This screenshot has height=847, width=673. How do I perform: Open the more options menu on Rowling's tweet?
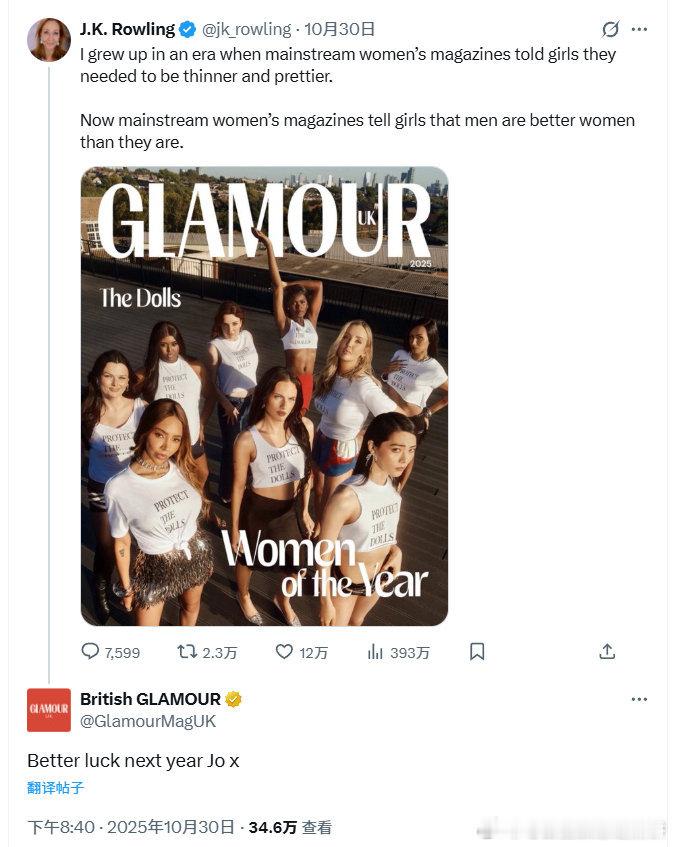641,29
